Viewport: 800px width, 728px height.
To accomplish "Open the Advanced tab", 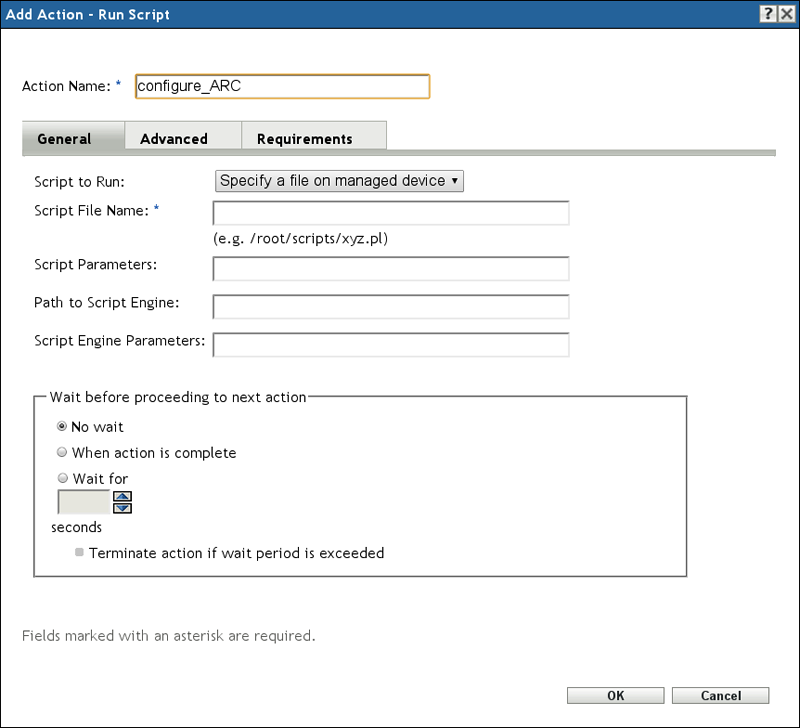I will pos(174,139).
